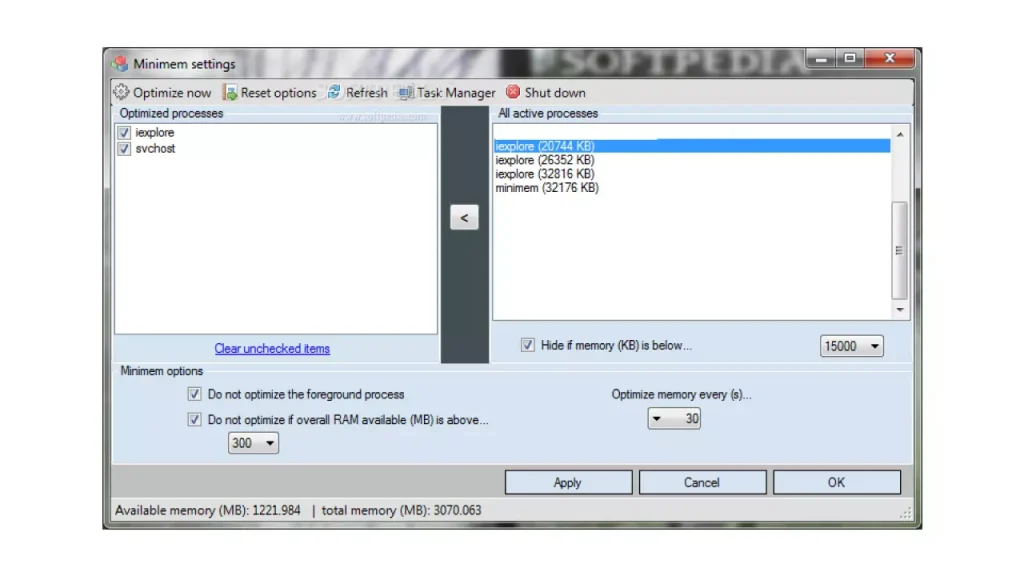Click the process list scroll up arrow
1024x576 pixels.
900,134
